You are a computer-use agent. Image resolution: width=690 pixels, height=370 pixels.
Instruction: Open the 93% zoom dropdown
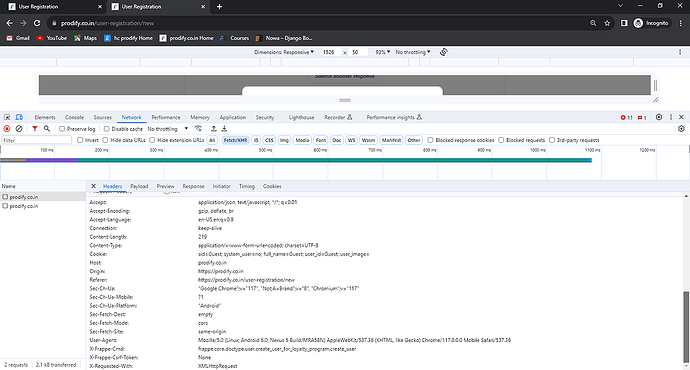tap(383, 52)
